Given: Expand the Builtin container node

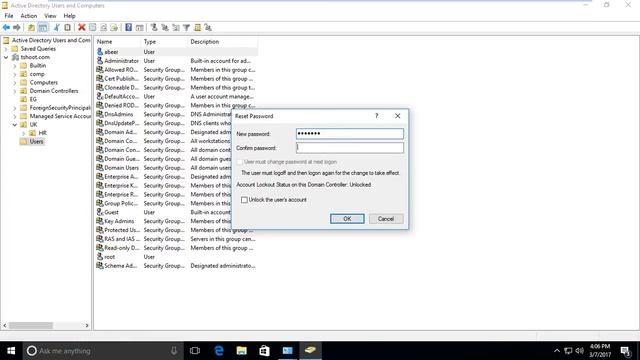Looking at the screenshot, I should pos(15,66).
